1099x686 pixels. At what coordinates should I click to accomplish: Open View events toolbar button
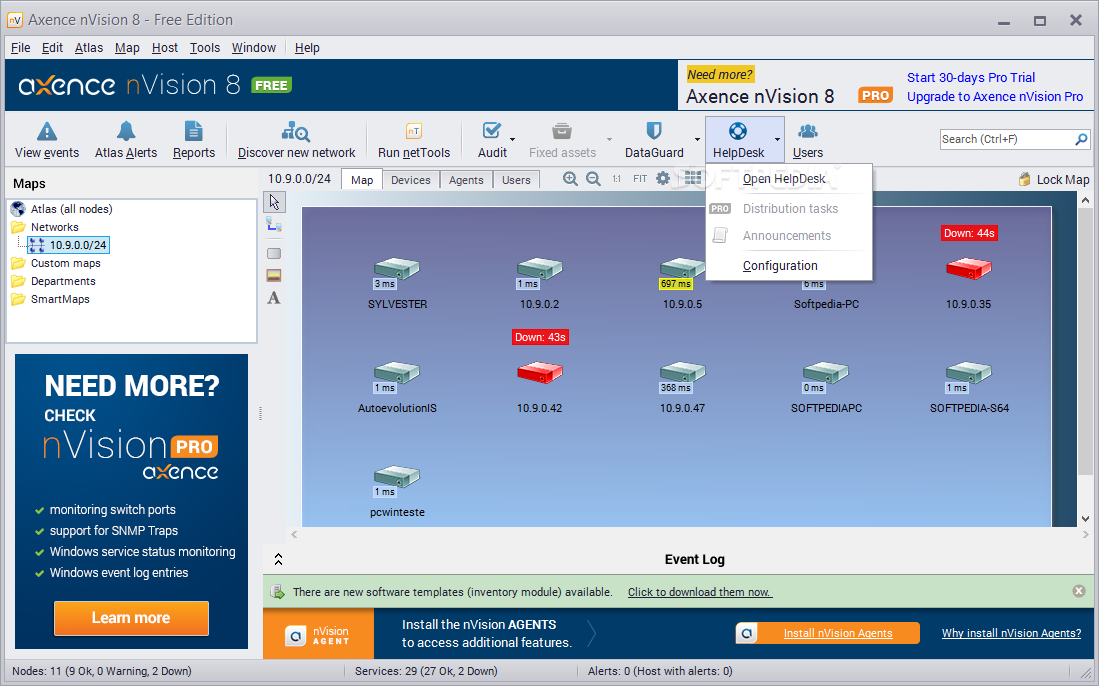tap(47, 140)
